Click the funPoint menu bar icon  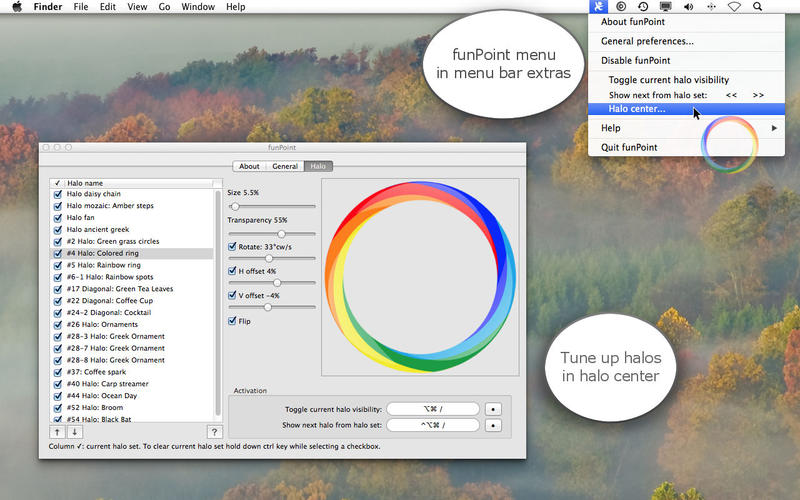599,7
